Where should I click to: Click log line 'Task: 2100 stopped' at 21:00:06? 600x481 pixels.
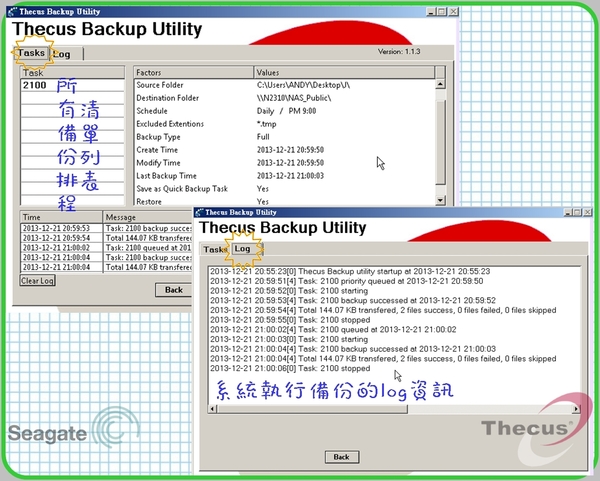click(290, 368)
